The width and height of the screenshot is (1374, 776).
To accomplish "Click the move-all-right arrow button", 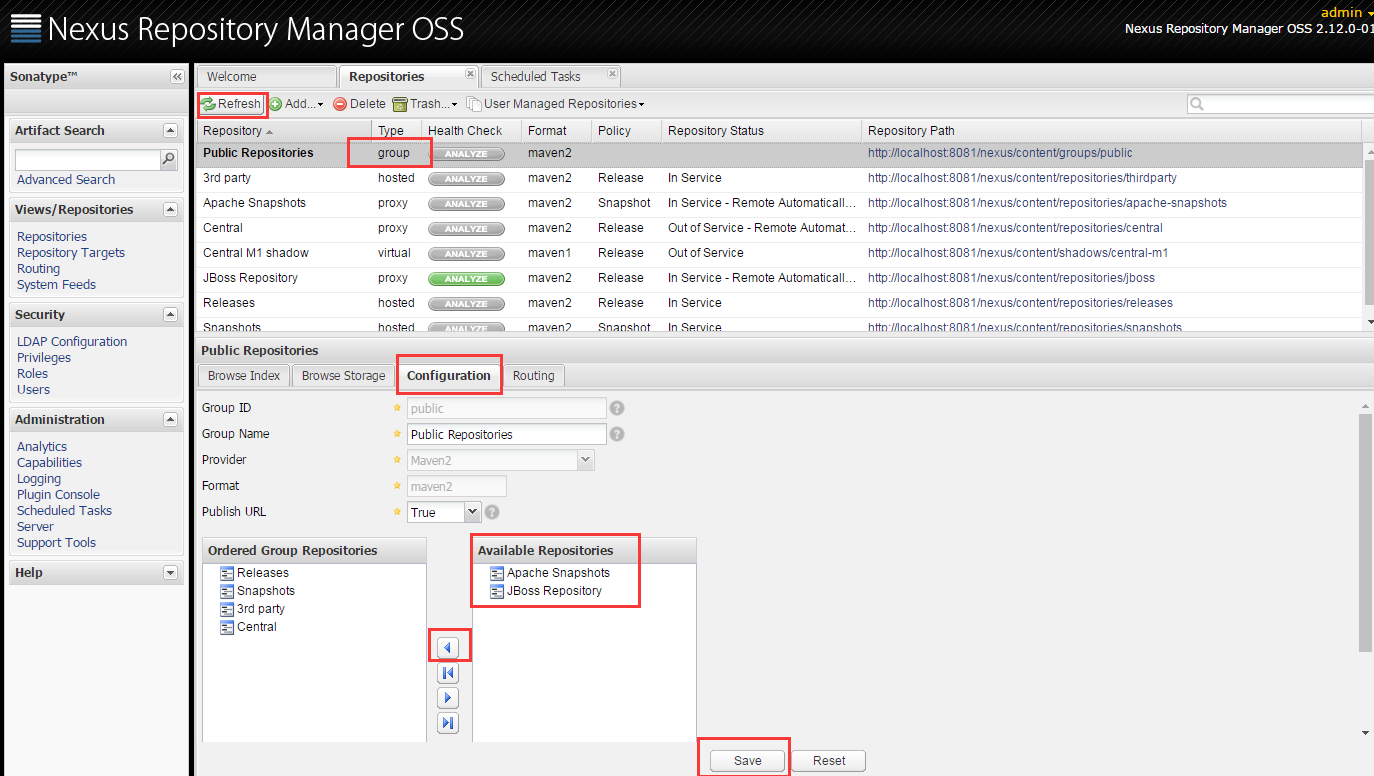I will point(448,723).
